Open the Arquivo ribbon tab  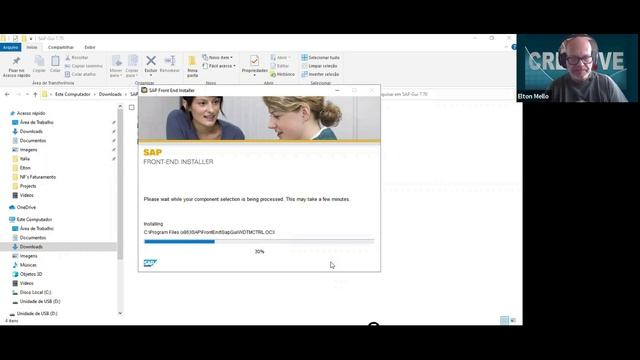point(11,47)
